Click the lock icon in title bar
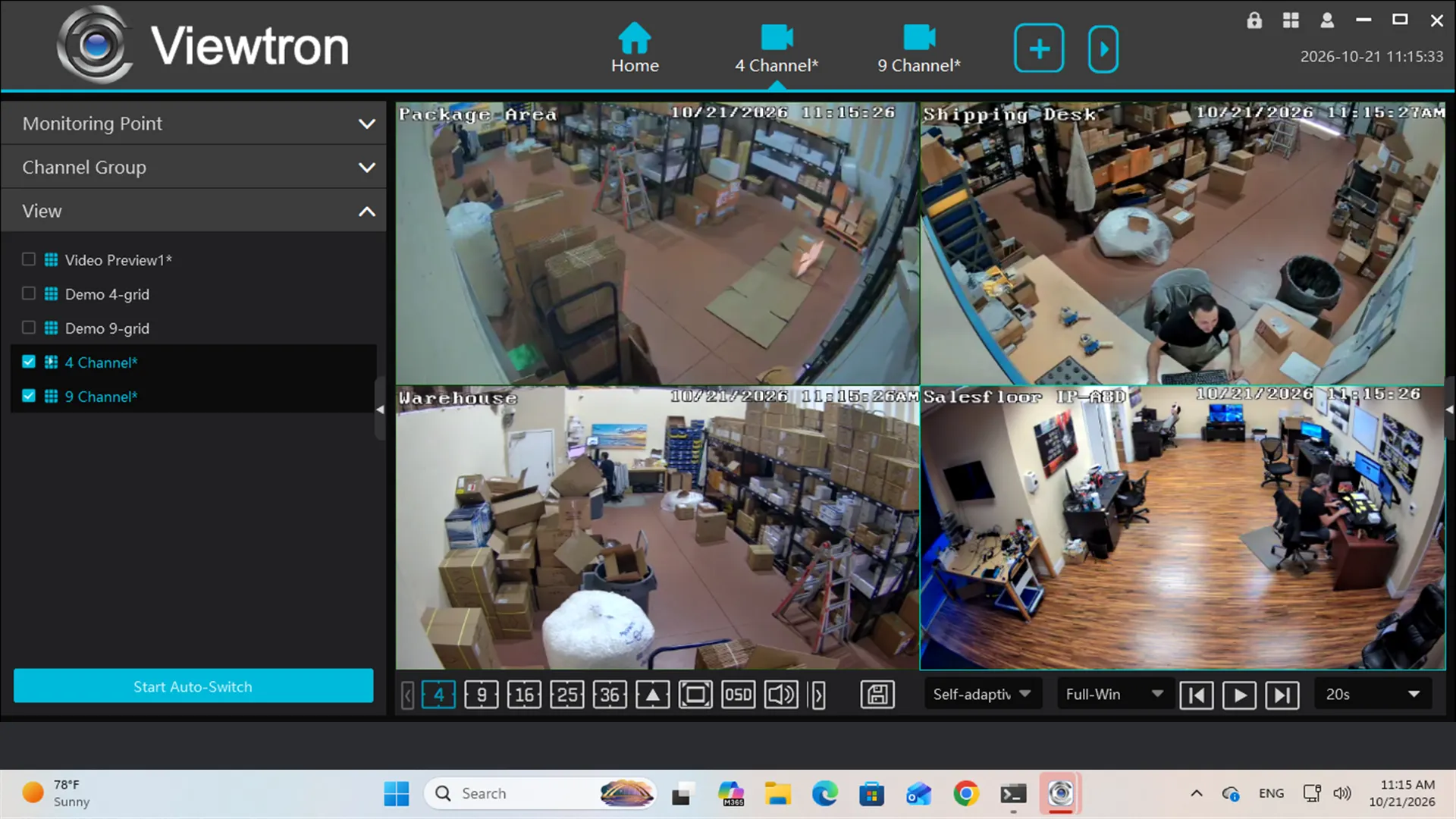Image resolution: width=1456 pixels, height=819 pixels. pos(1254,20)
